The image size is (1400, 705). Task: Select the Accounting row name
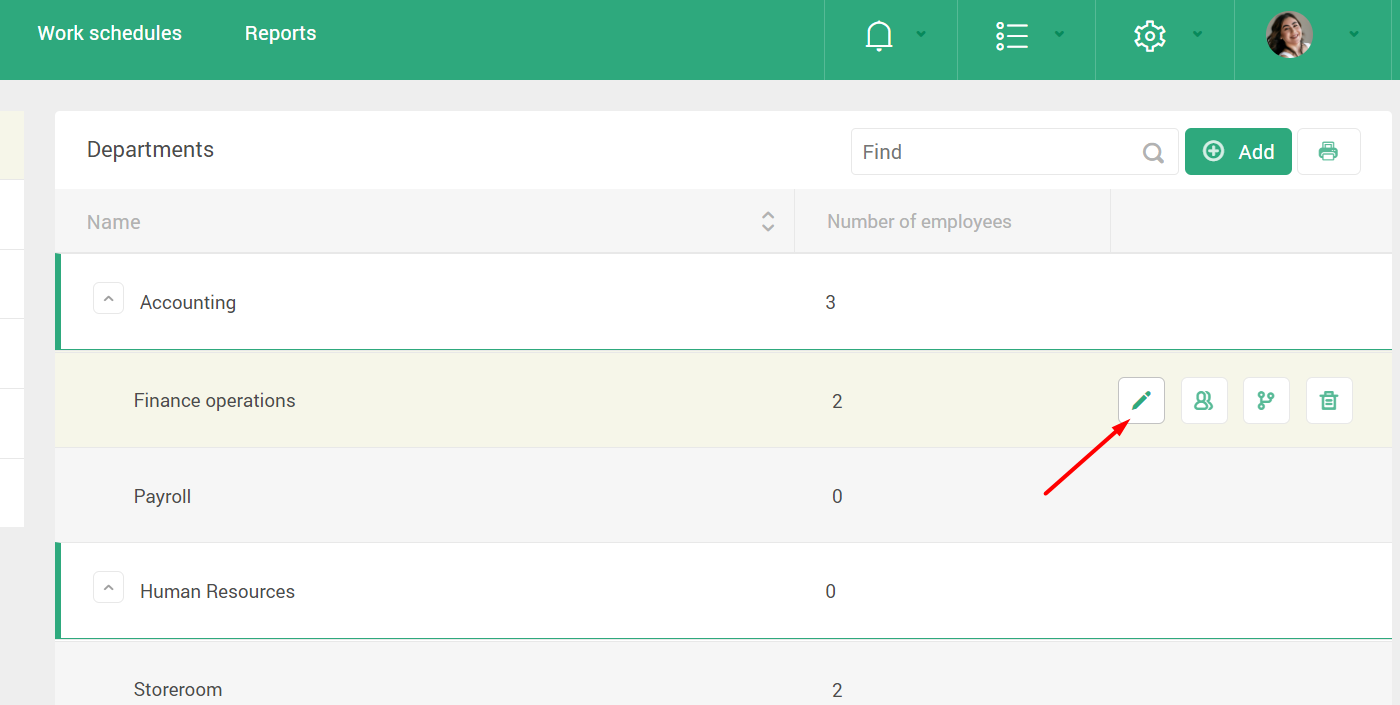coord(188,302)
